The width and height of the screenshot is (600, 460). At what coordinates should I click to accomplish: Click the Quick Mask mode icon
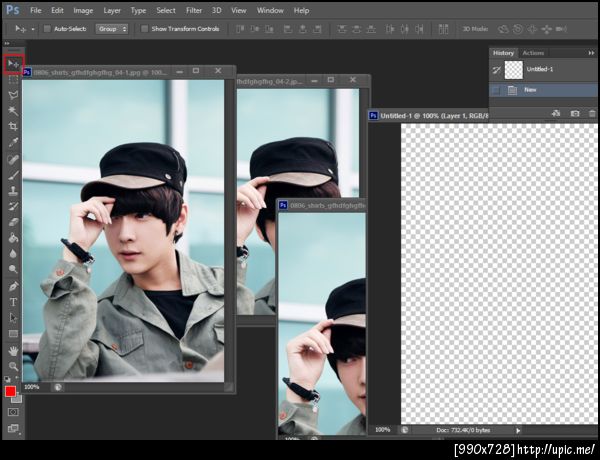pyautogui.click(x=13, y=412)
